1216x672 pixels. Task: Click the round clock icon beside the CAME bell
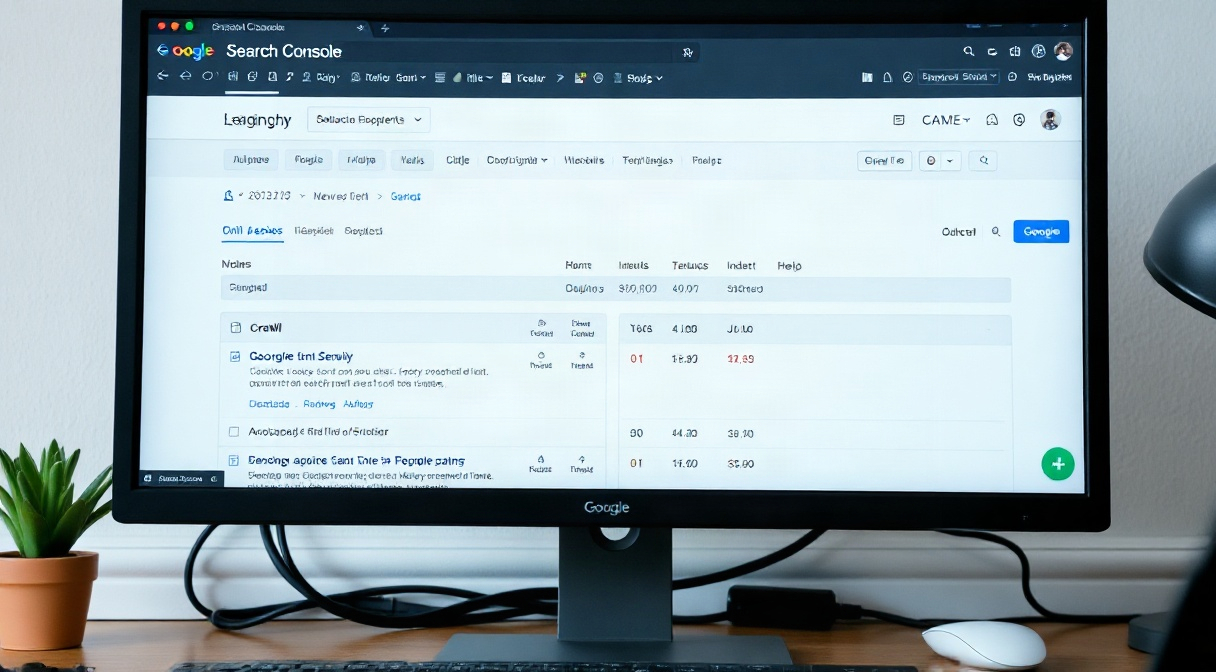click(1019, 120)
